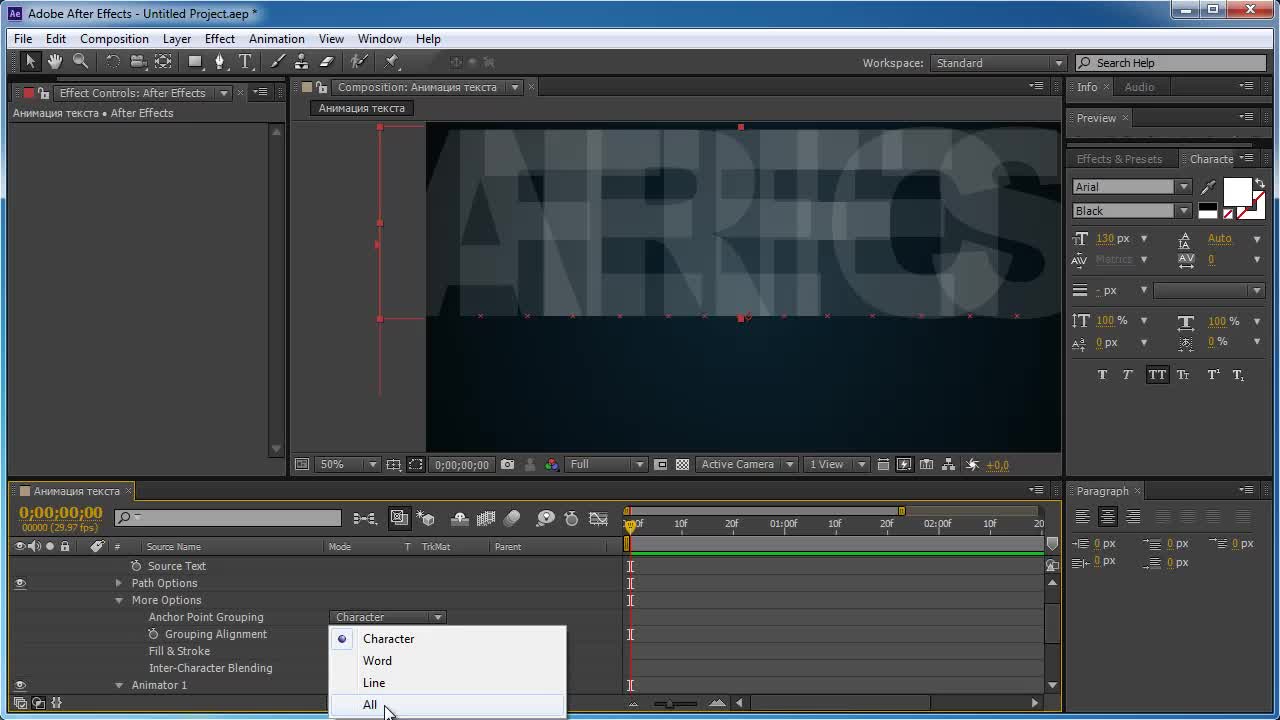Enable motion blur switch in timeline
This screenshot has width=1280, height=720.
pyautogui.click(x=512, y=518)
